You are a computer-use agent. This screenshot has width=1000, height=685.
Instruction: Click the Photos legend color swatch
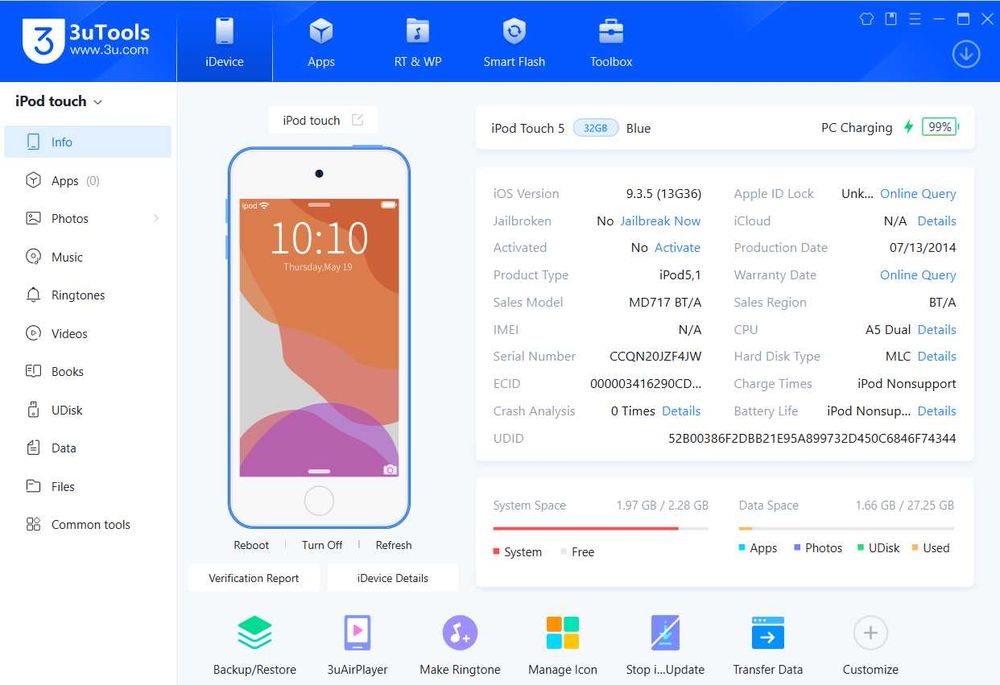click(x=797, y=547)
